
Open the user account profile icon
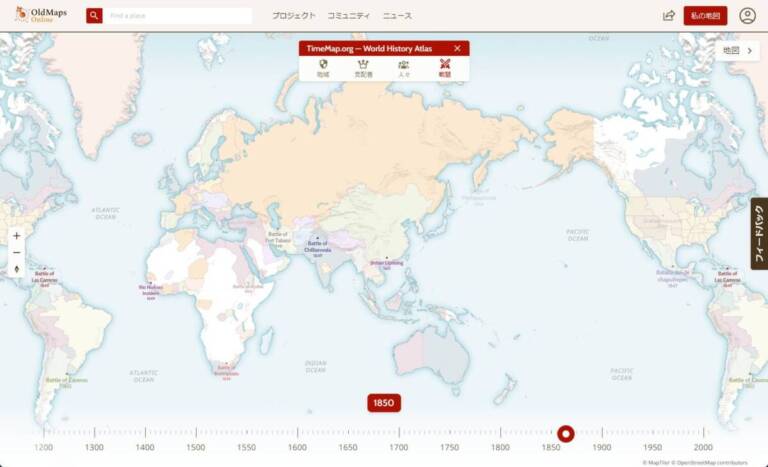coord(747,16)
